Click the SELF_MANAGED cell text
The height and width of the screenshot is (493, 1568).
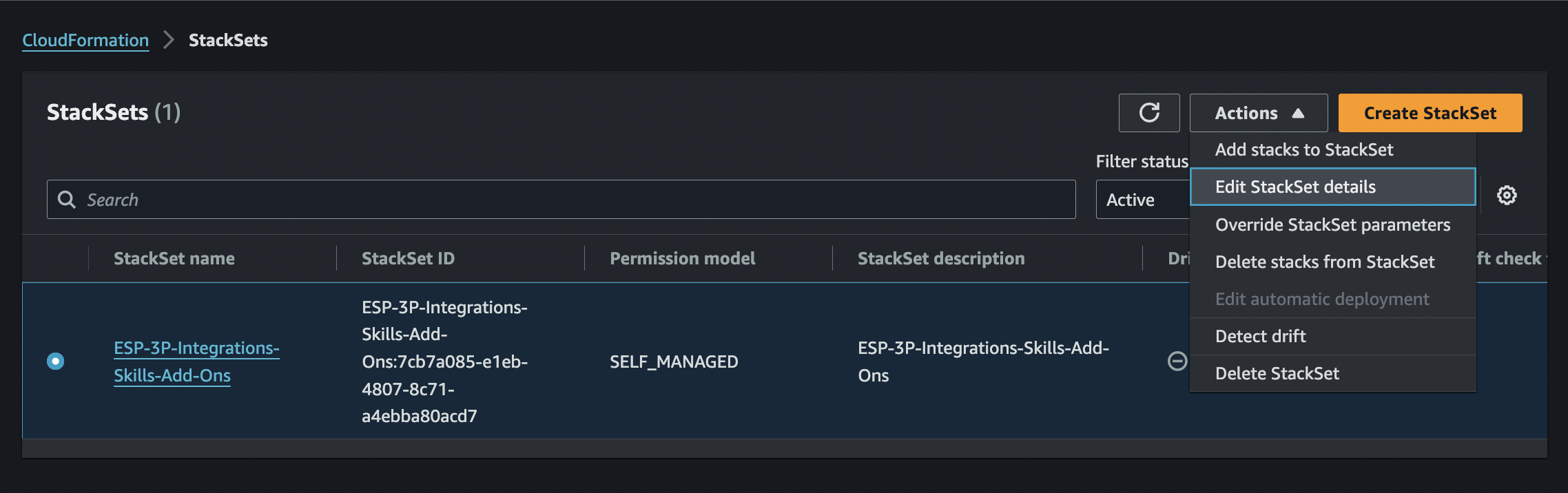(x=674, y=361)
